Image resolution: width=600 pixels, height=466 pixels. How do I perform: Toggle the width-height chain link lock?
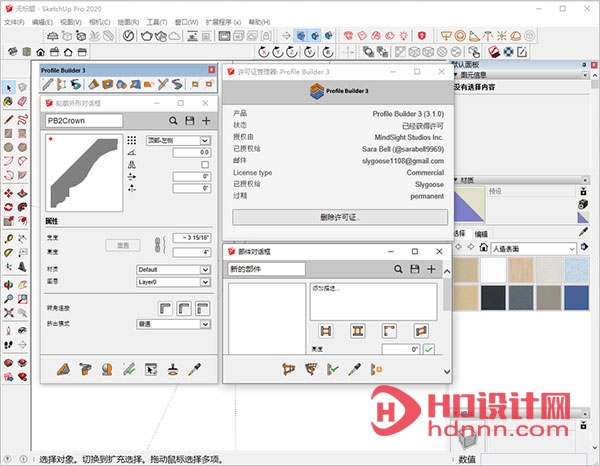158,245
